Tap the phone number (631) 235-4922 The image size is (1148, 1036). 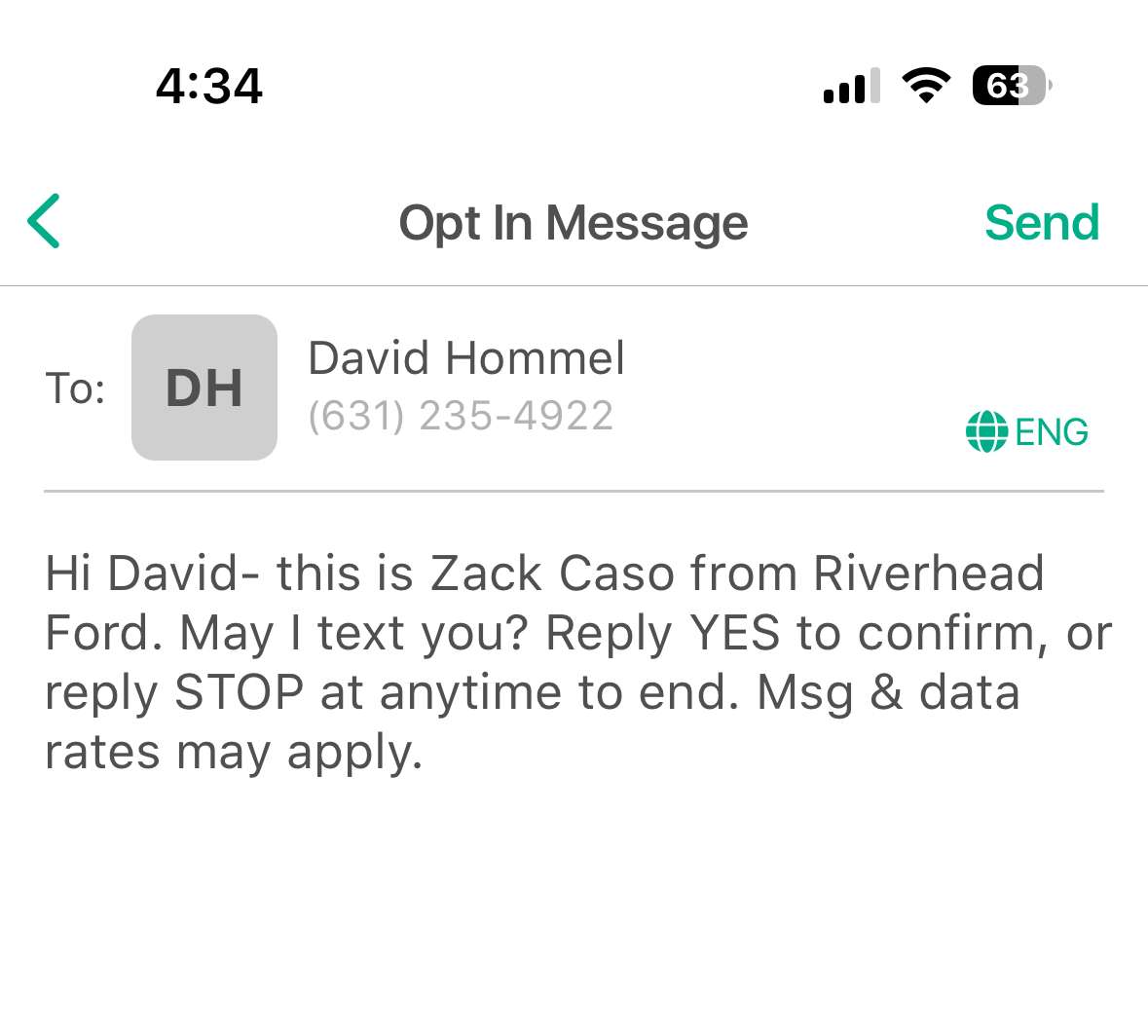461,416
